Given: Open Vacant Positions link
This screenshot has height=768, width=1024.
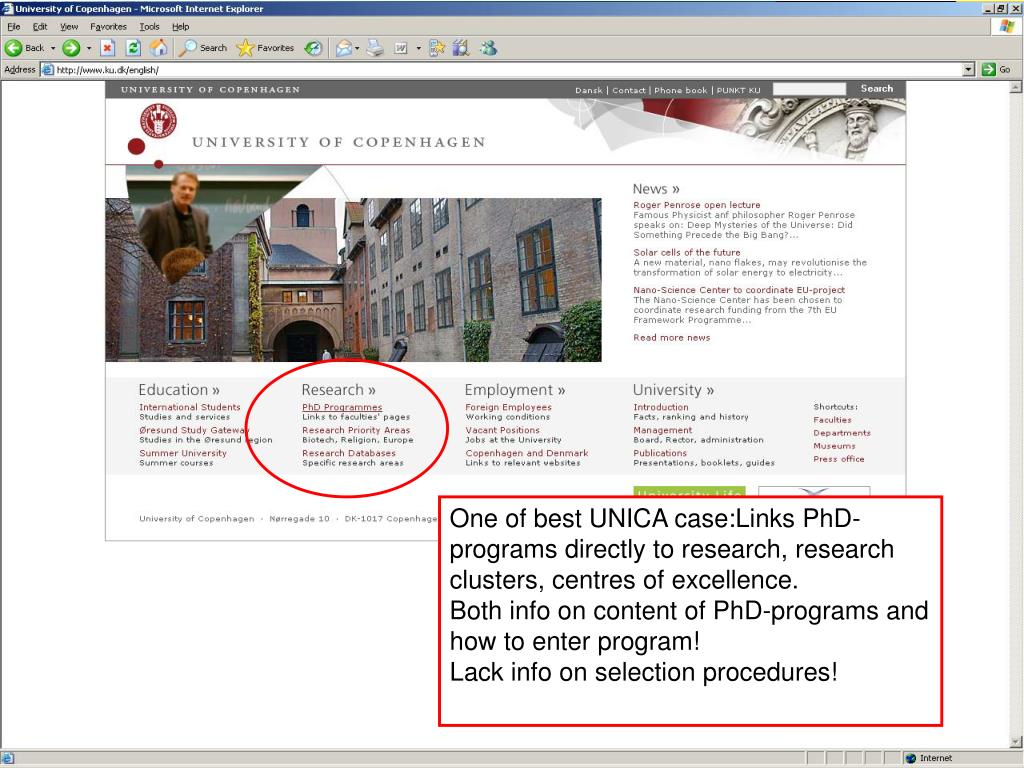Looking at the screenshot, I should (x=502, y=430).
